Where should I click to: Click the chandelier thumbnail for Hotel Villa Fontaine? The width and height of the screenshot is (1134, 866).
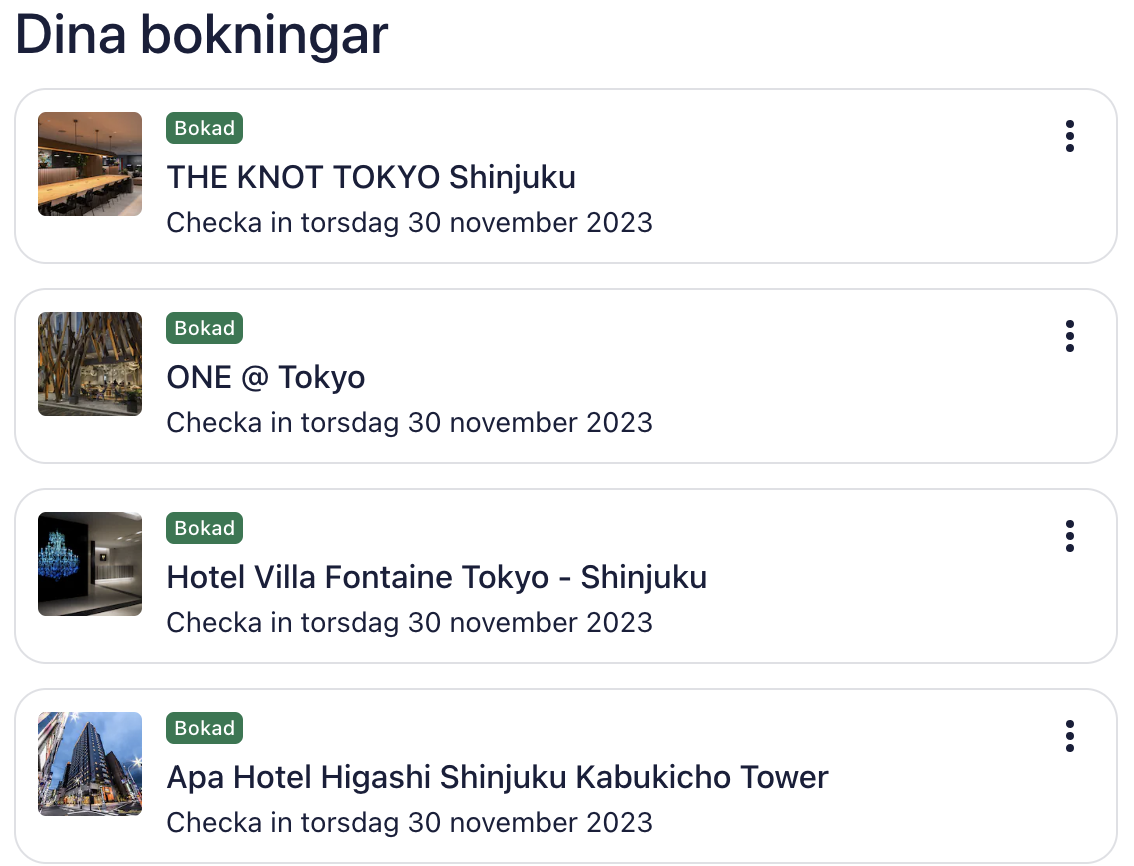tap(90, 564)
